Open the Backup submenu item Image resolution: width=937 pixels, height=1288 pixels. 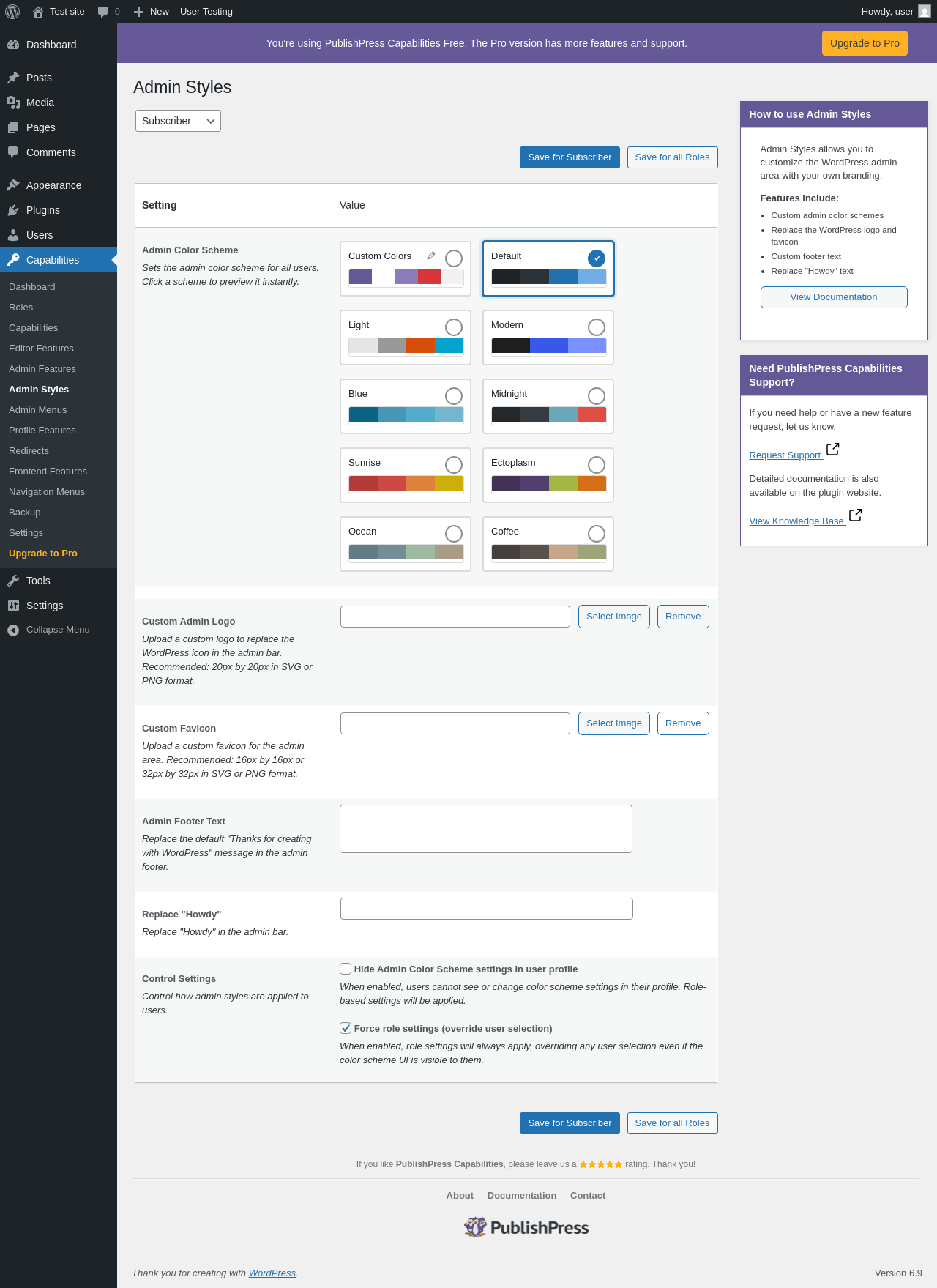25,513
